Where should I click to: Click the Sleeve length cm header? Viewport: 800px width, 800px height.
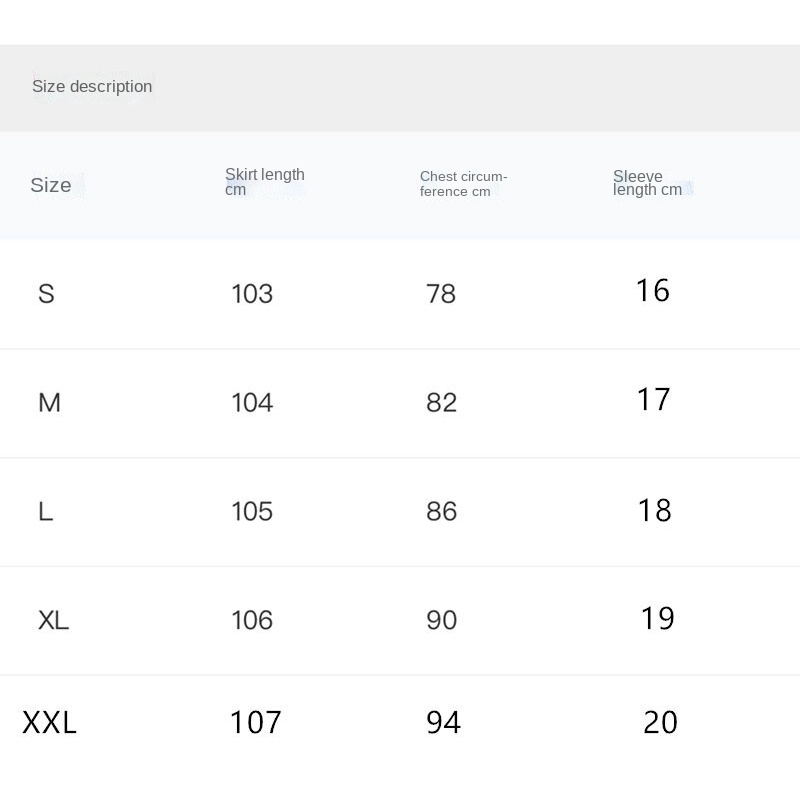(x=647, y=183)
